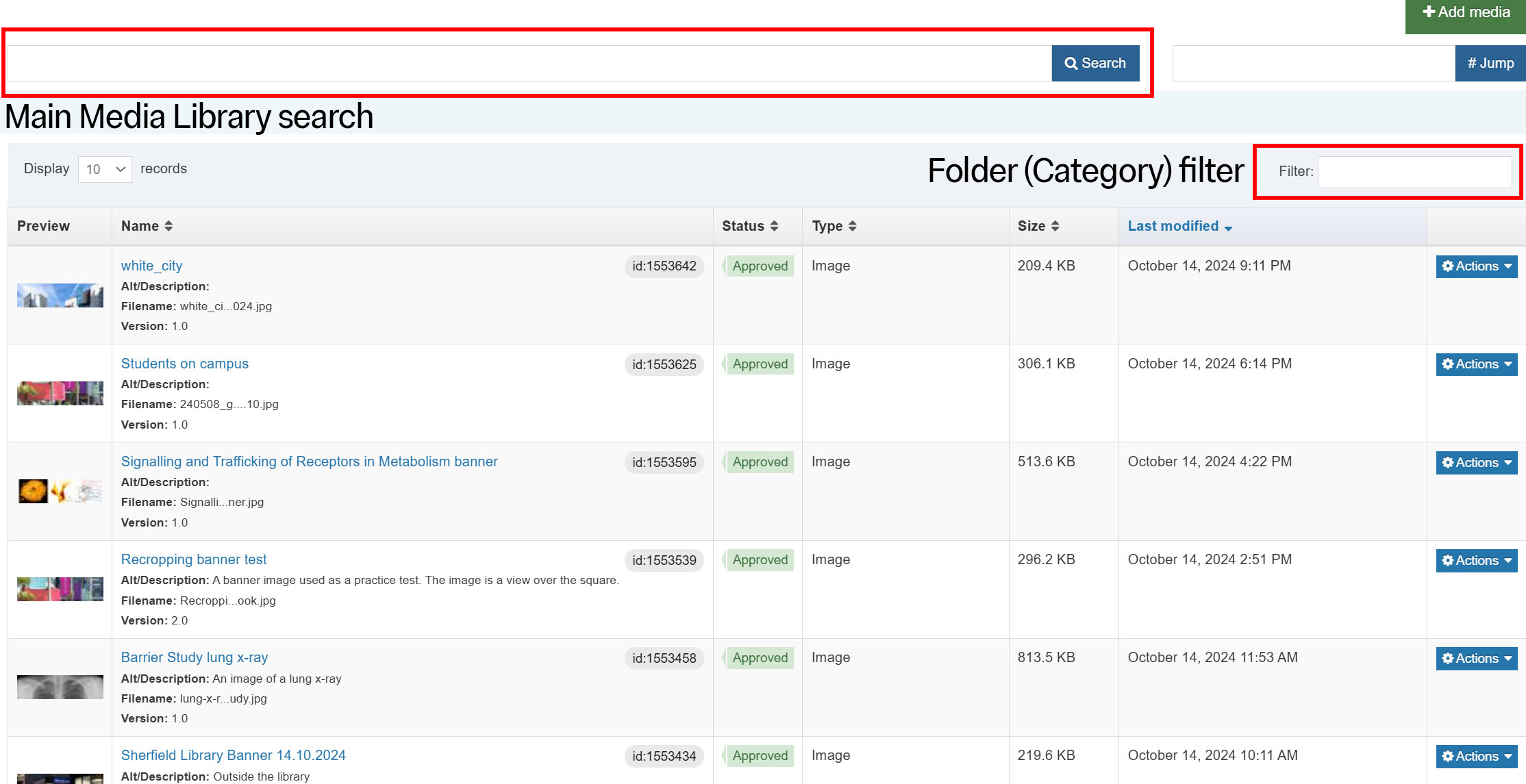Viewport: 1526px width, 784px height.
Task: Expand Actions menu for Students on campus
Action: (x=1476, y=364)
